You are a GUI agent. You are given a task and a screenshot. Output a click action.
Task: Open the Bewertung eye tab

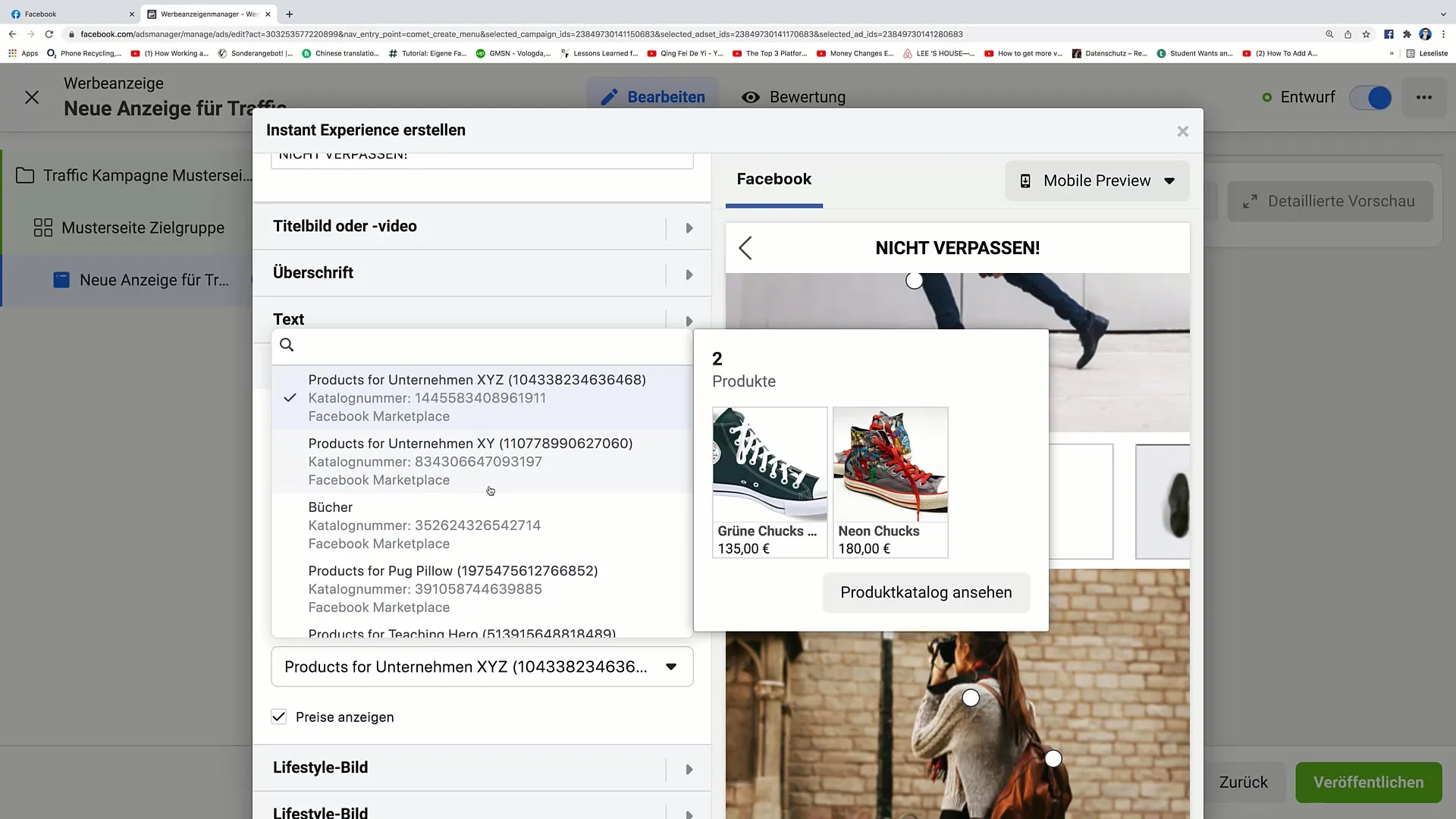point(794,97)
